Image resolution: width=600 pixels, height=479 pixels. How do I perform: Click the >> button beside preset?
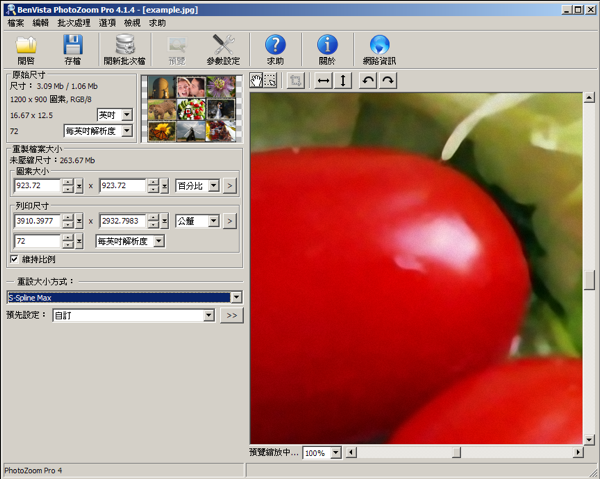(232, 315)
